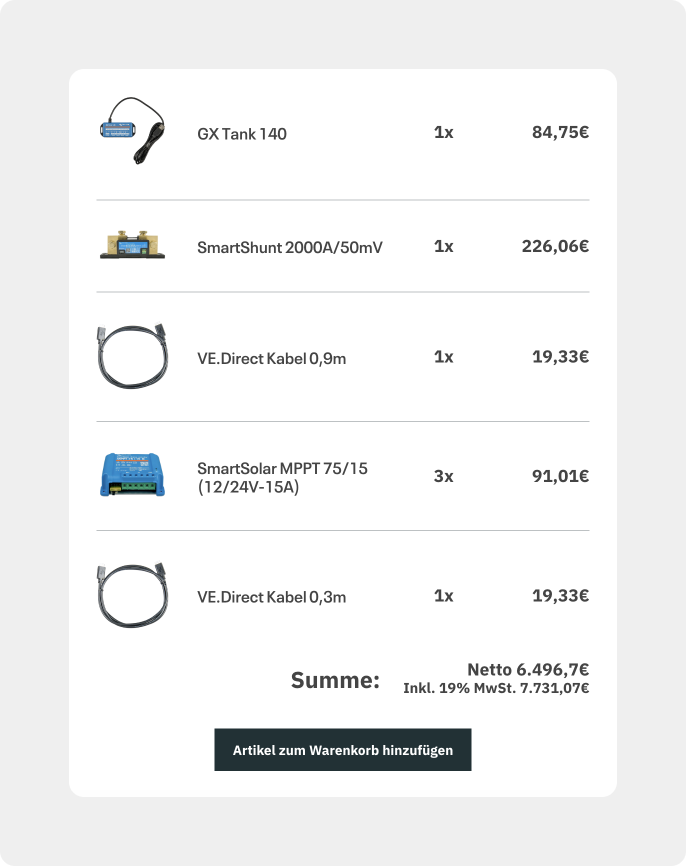
Task: Click the 91,01€ SmartSolar price
Action: click(560, 476)
